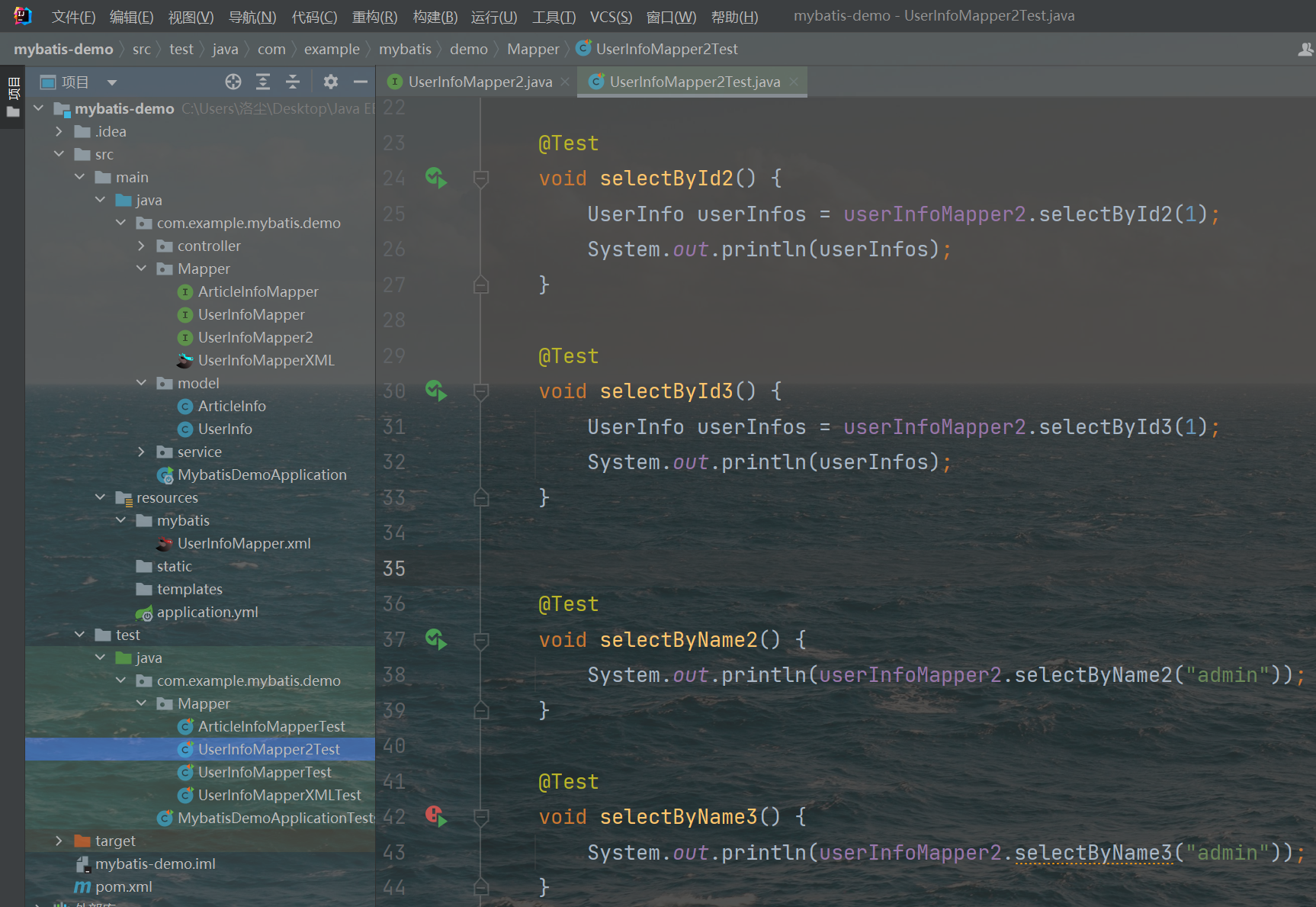Run selectById2 test via gutter icon
The image size is (1316, 907).
[436, 178]
